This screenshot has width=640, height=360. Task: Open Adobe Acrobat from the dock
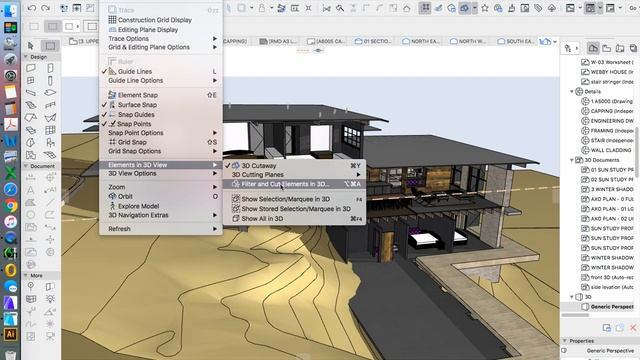click(10, 124)
